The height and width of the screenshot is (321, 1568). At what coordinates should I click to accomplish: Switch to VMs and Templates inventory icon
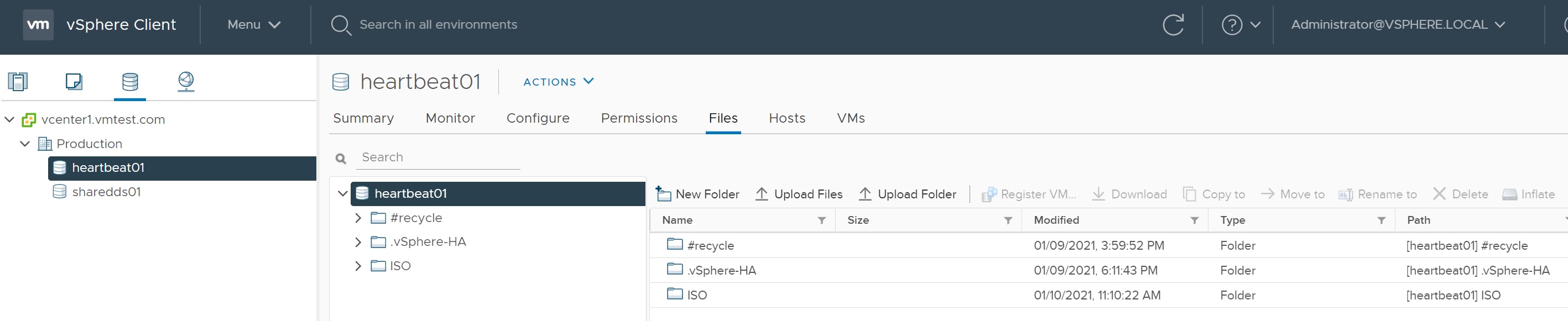click(74, 81)
